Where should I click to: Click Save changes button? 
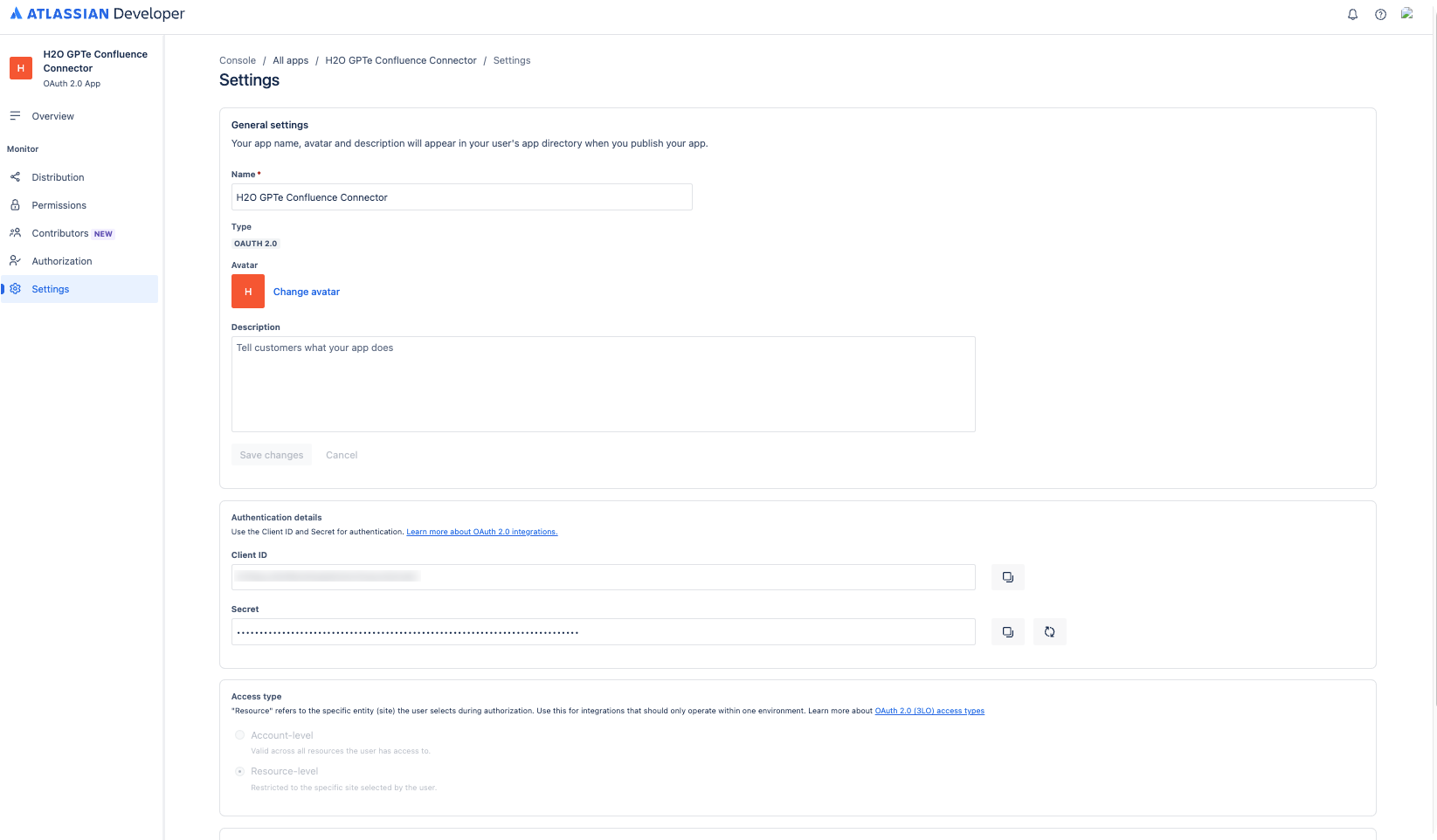tap(272, 455)
